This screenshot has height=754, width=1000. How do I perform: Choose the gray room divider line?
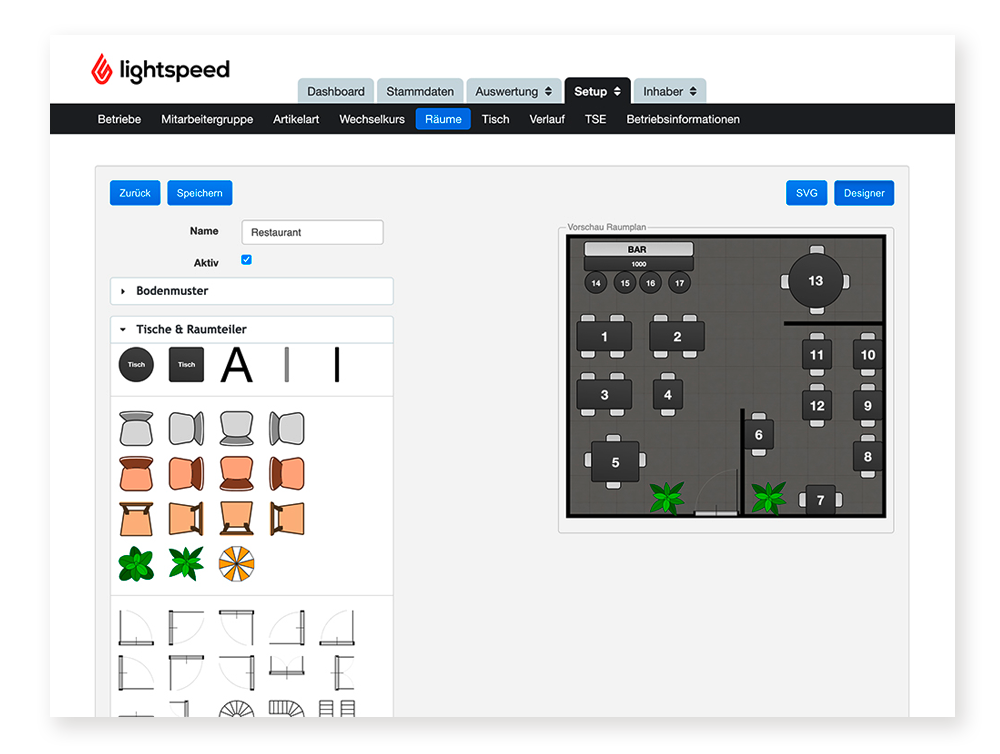pyautogui.click(x=286, y=365)
